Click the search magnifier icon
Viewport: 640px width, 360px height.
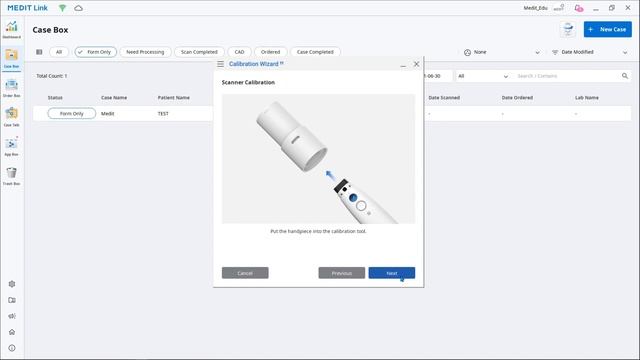(624, 76)
